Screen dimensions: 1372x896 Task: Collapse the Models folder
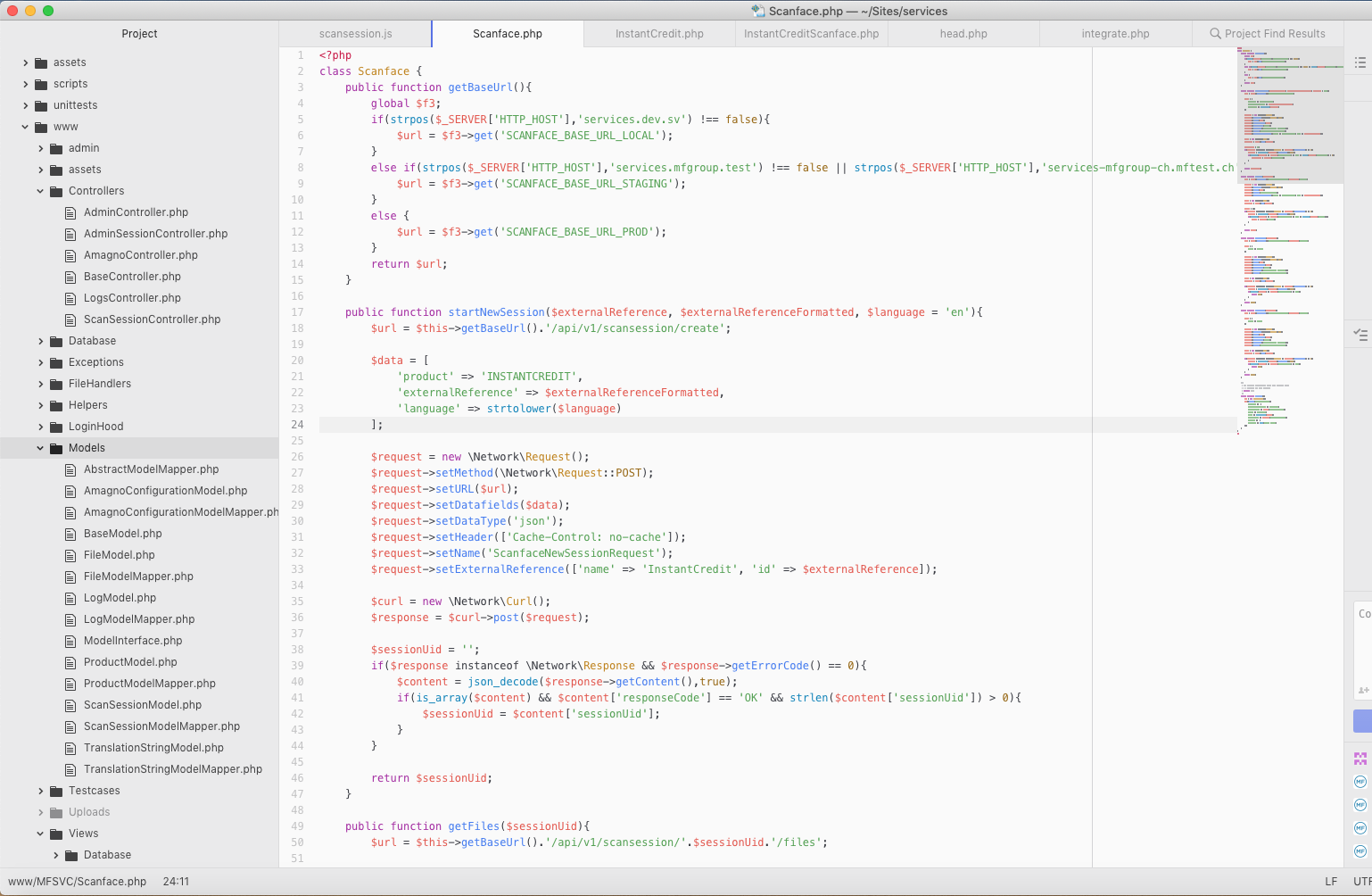point(40,448)
